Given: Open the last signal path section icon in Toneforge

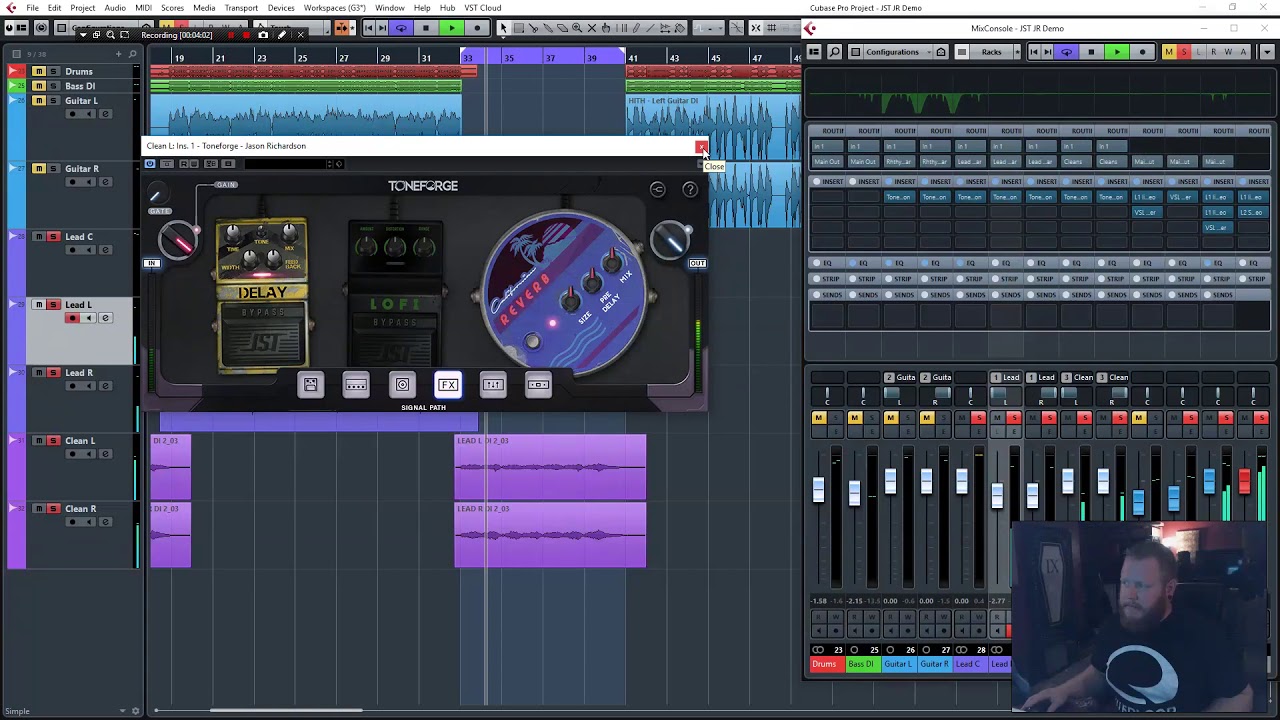Looking at the screenshot, I should (x=539, y=385).
